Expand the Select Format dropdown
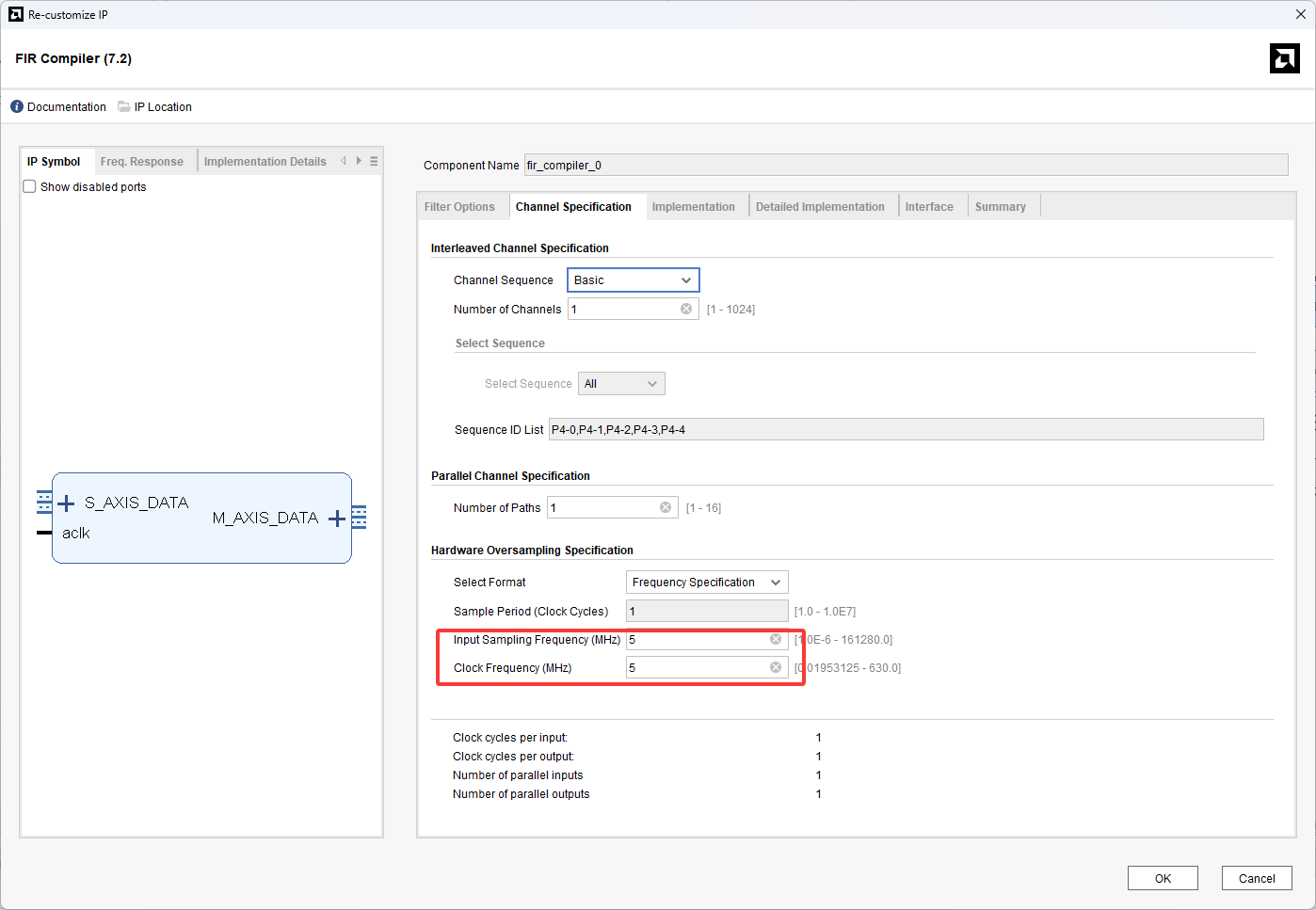This screenshot has width=1316, height=910. coord(706,583)
